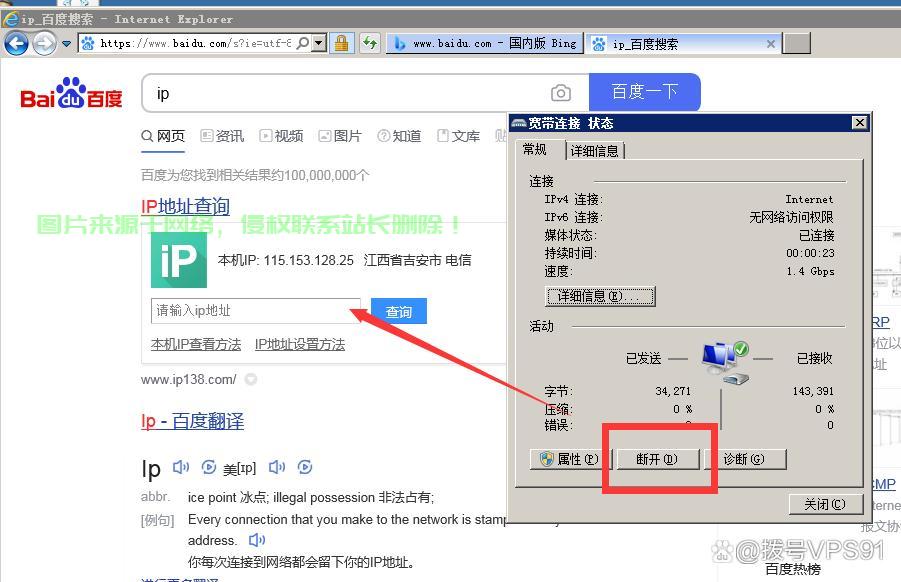Open the recent pages dropdown arrow
The height and width of the screenshot is (582, 901).
click(x=67, y=44)
